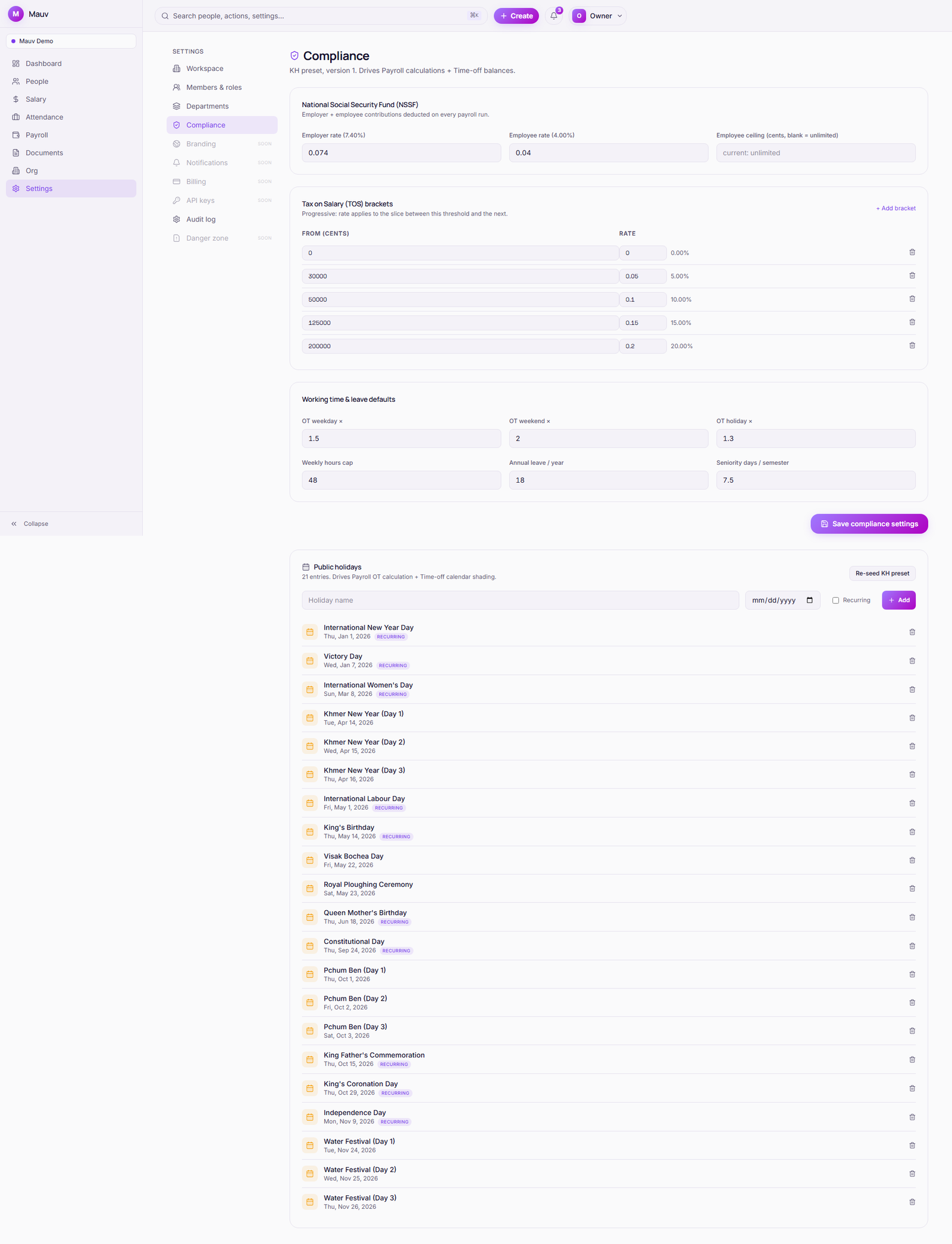Open Documents in sidebar
The image size is (952, 1244).
(x=71, y=153)
